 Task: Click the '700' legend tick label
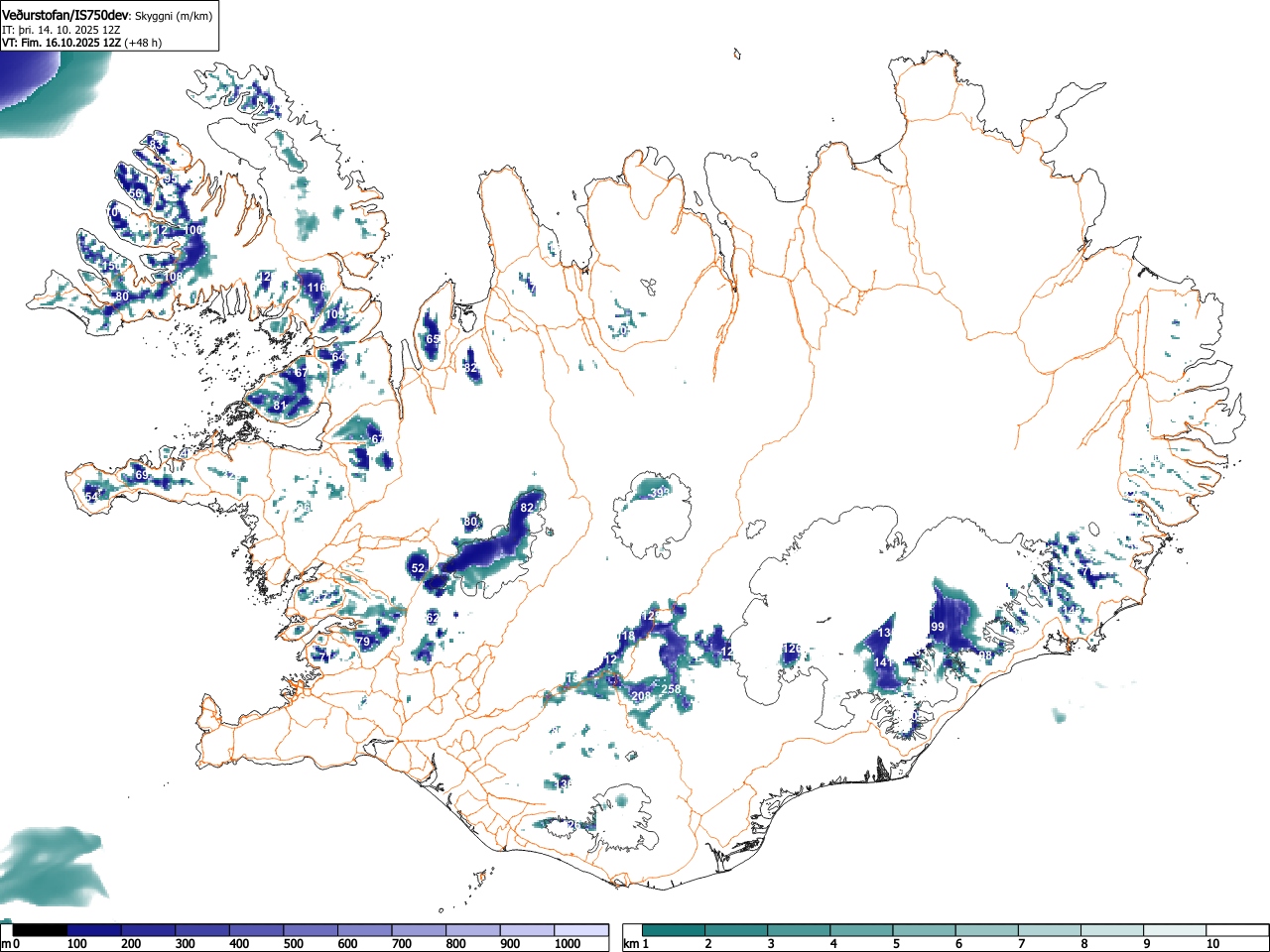tap(402, 944)
